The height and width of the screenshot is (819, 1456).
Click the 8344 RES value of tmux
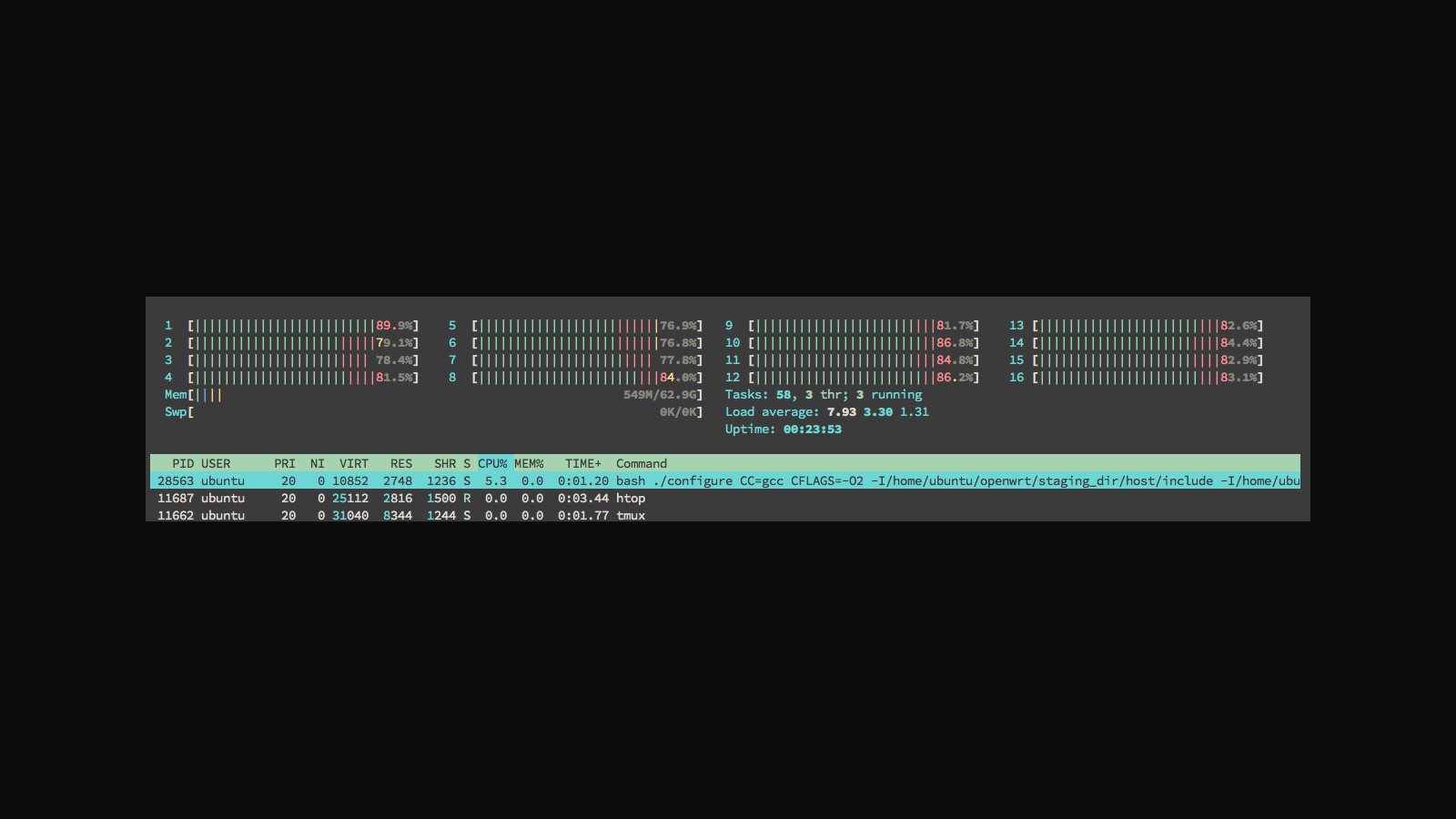(398, 515)
